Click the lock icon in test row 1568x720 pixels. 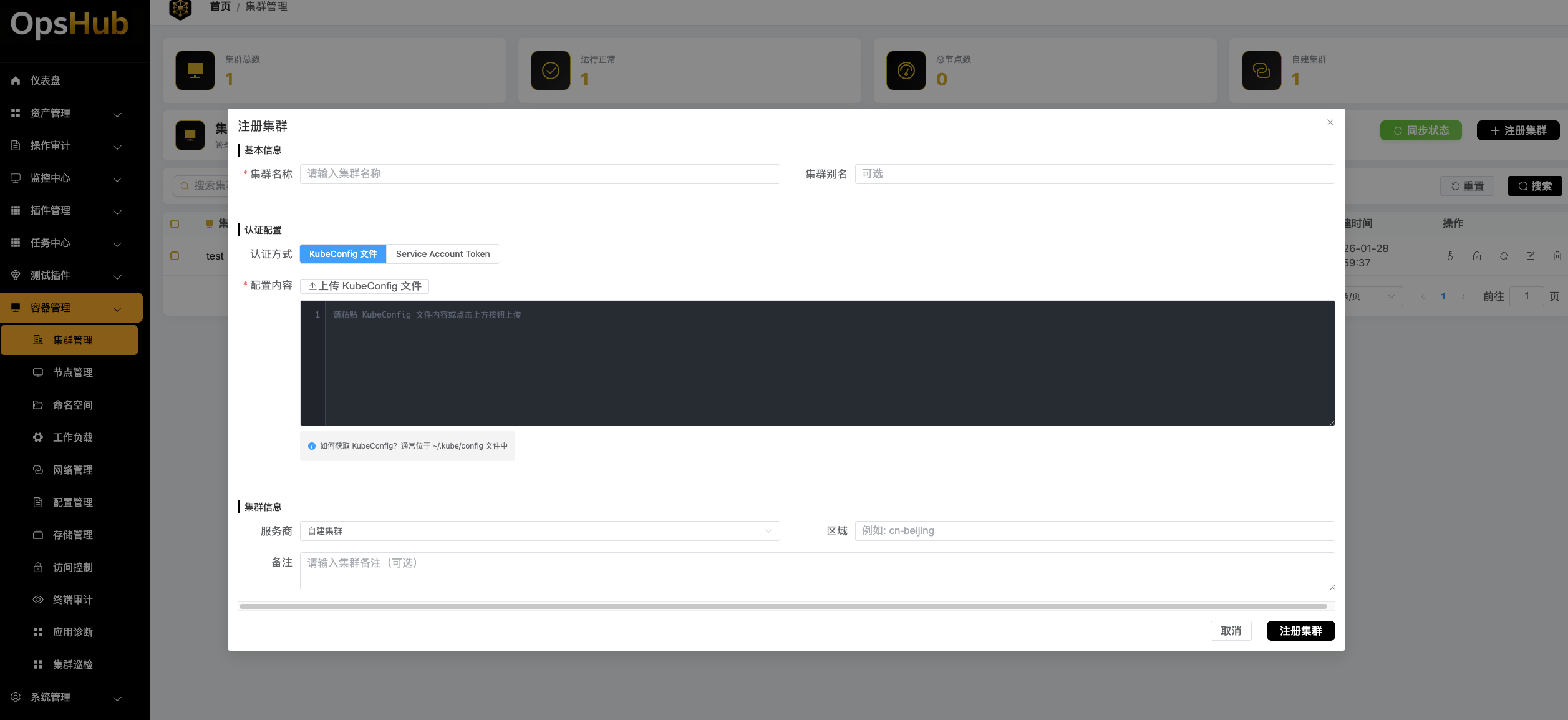pos(1476,256)
